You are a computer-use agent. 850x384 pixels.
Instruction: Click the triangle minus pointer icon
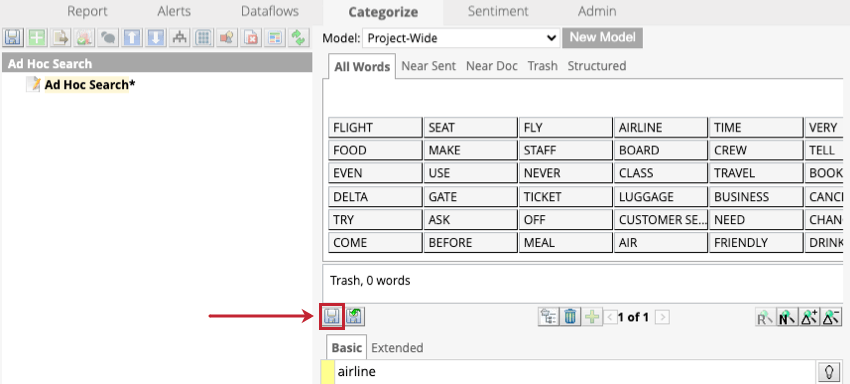832,317
